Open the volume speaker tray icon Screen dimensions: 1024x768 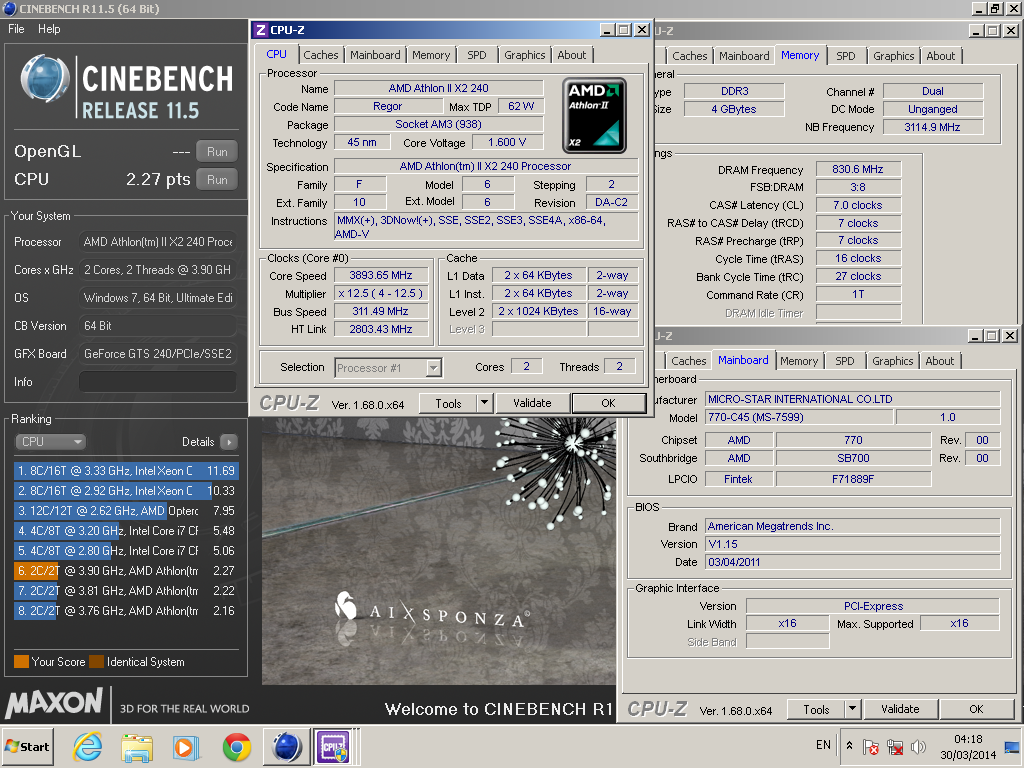(918, 746)
